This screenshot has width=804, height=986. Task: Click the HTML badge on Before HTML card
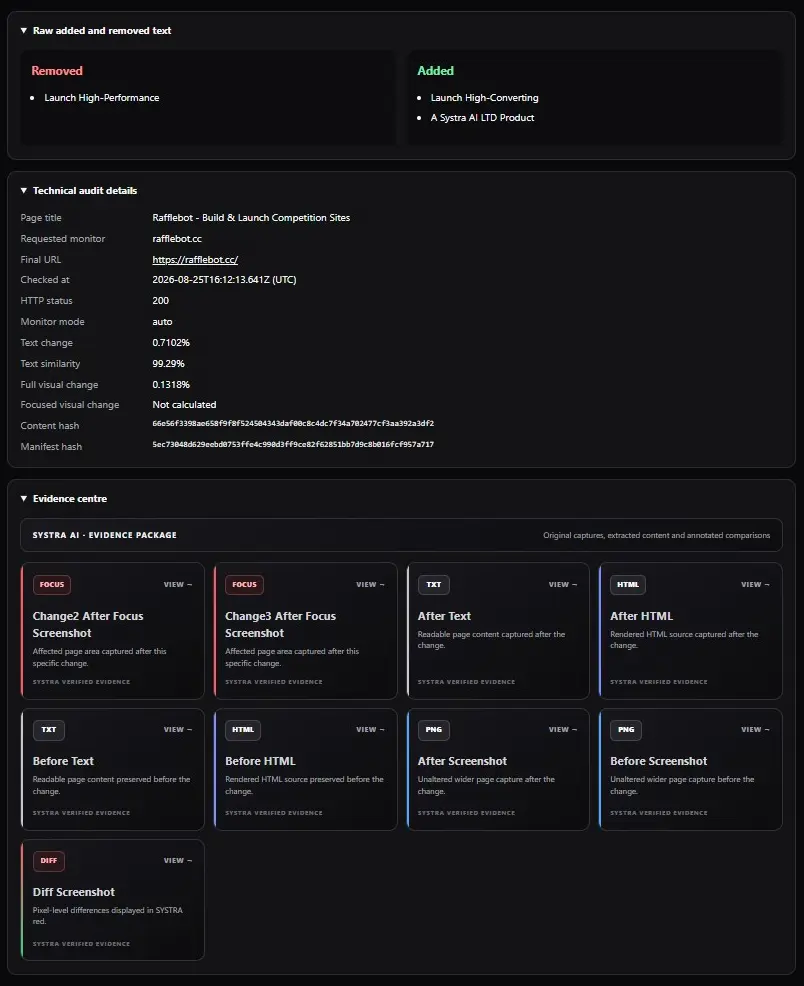click(x=243, y=729)
